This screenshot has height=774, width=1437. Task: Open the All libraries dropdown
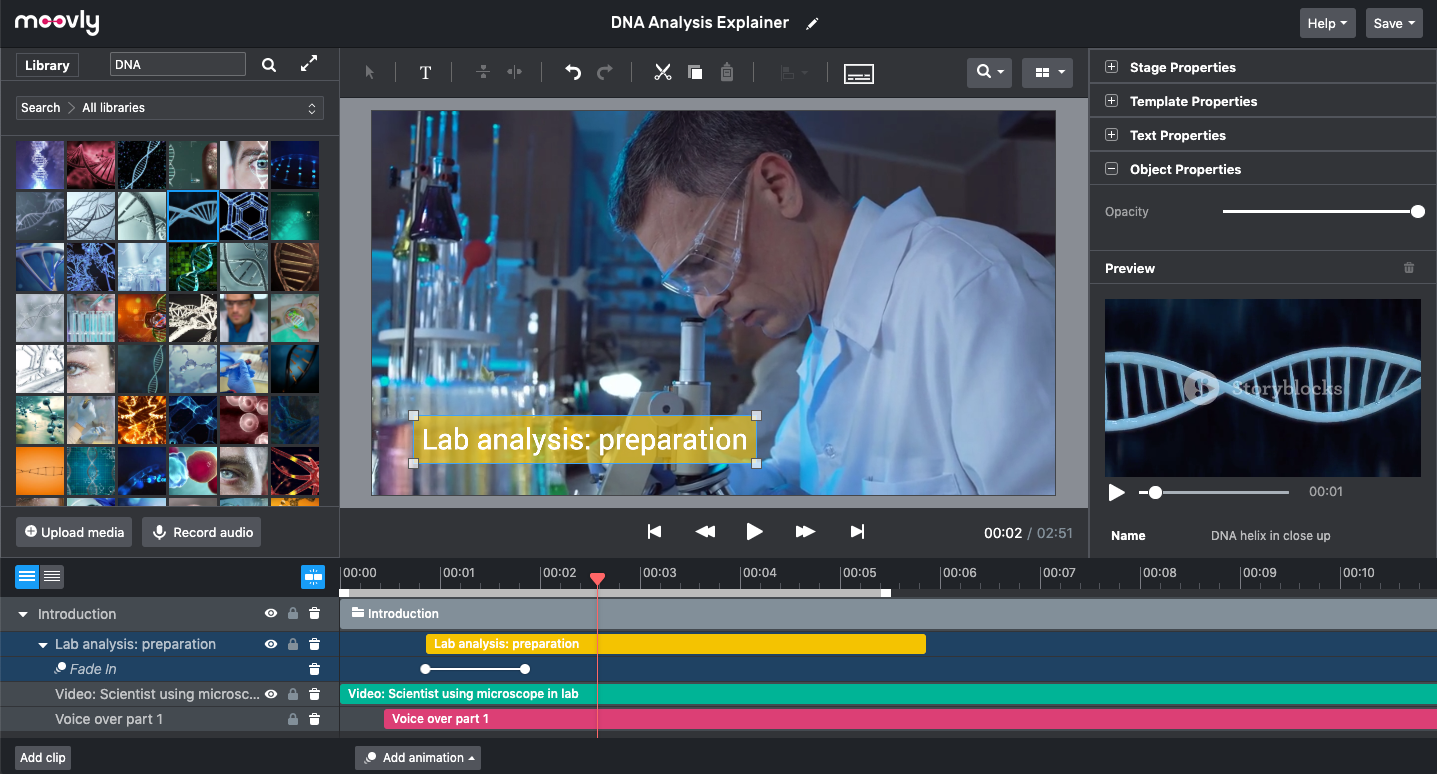pyautogui.click(x=169, y=108)
